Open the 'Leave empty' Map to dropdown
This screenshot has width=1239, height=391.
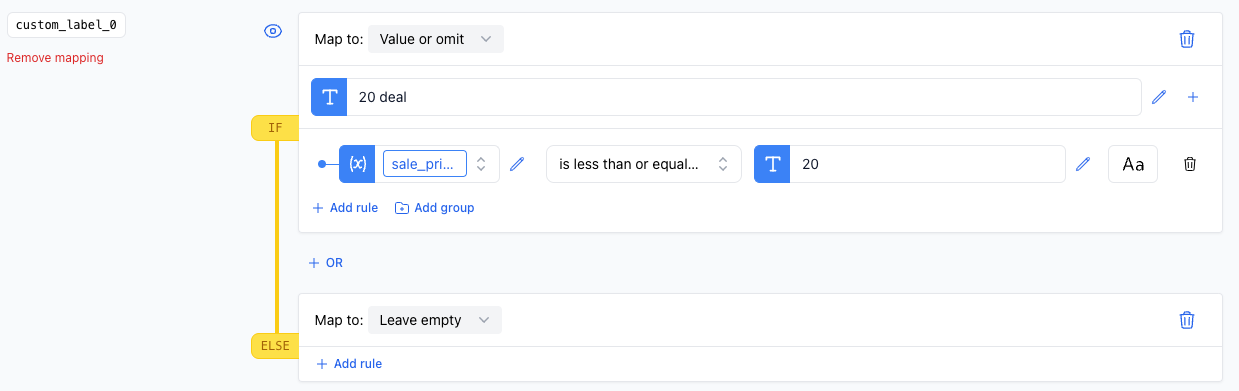point(435,320)
